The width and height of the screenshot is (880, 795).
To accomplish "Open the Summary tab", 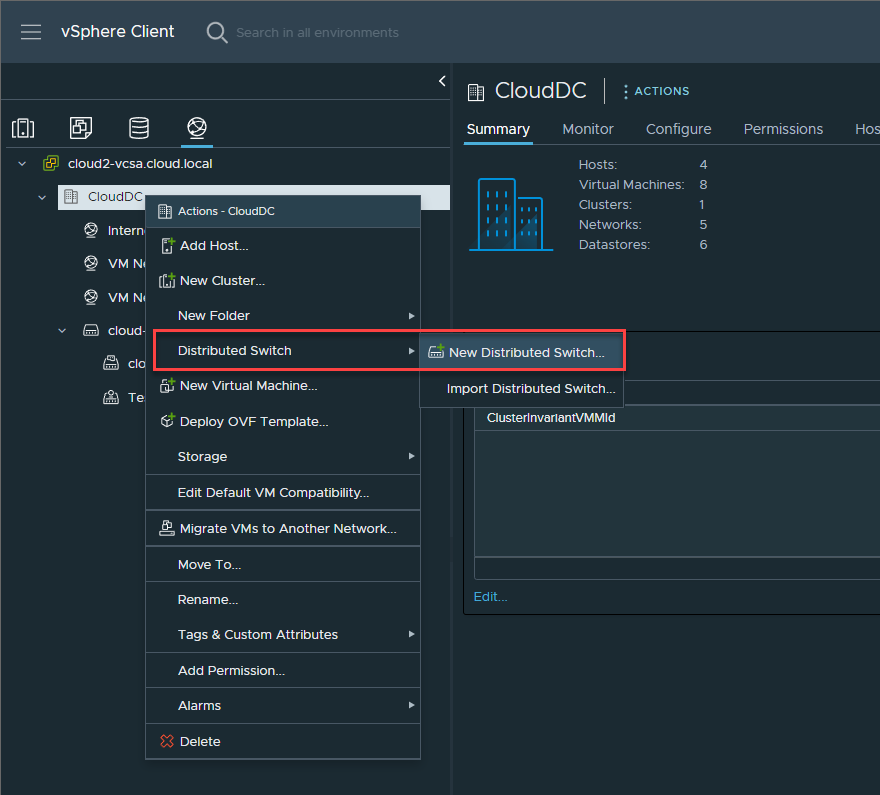I will point(498,129).
